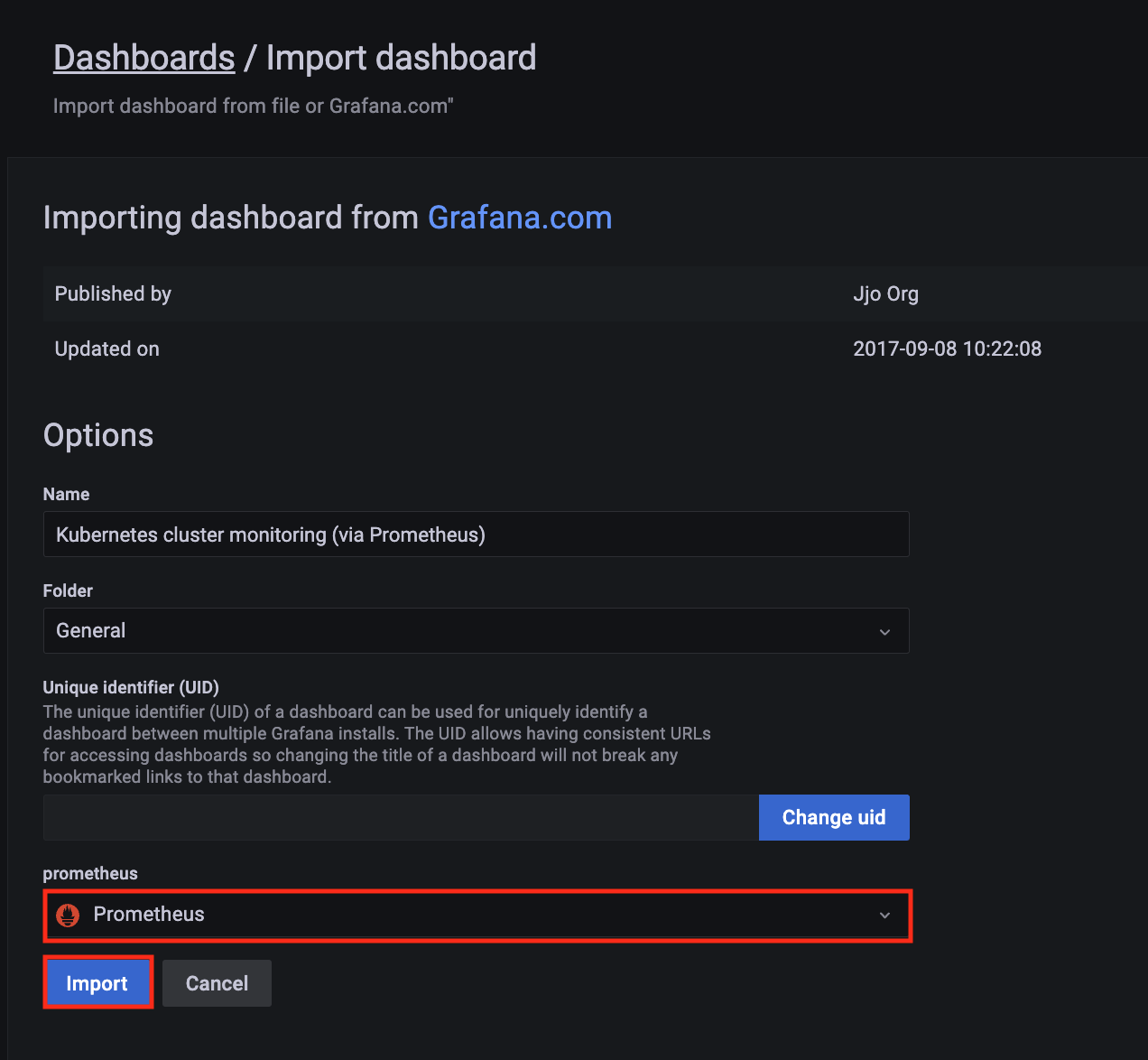Click the Import button
Viewport: 1148px width, 1060px height.
97,982
